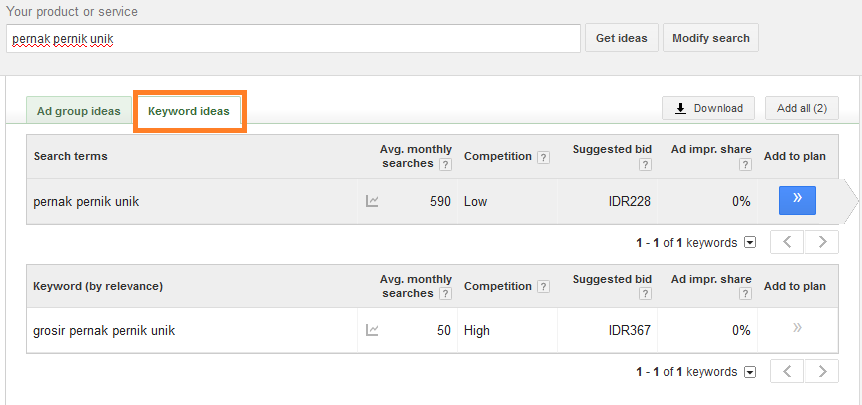
Task: Click help icon beside Avg. monthly searches in Search terms table
Action: (x=446, y=164)
